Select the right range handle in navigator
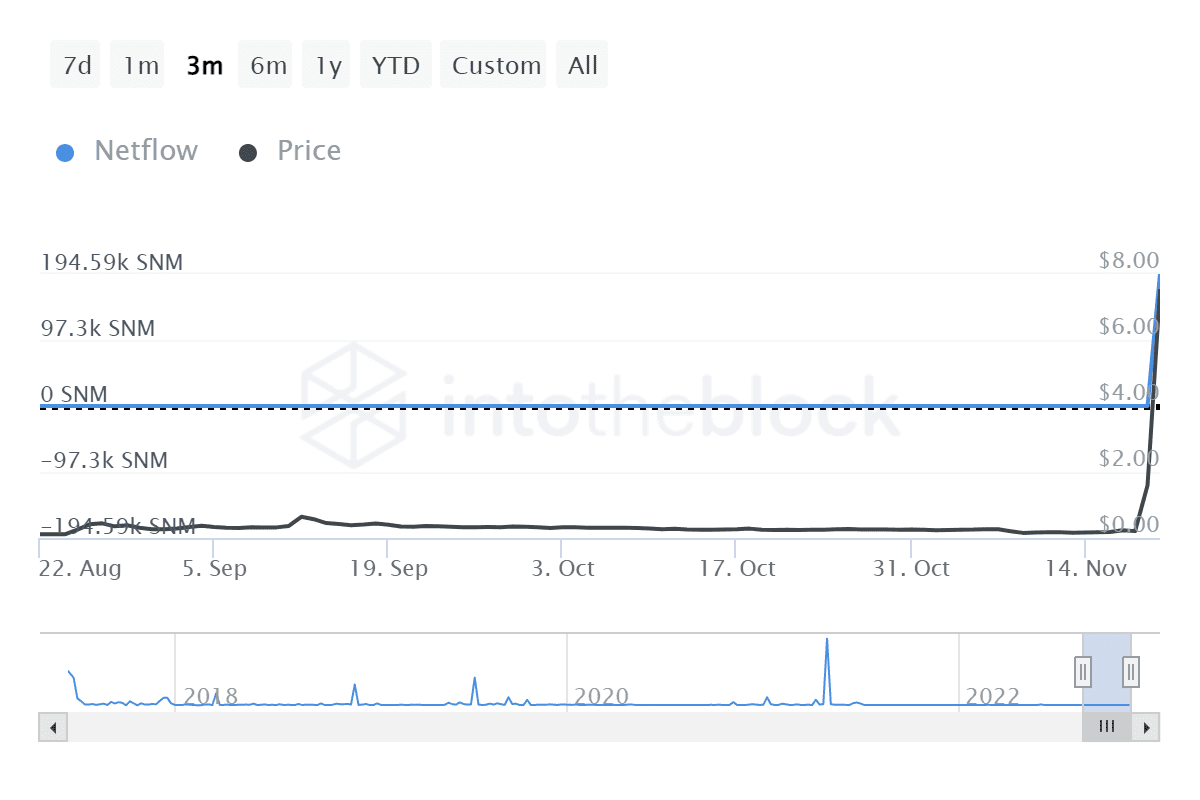 pos(1129,672)
